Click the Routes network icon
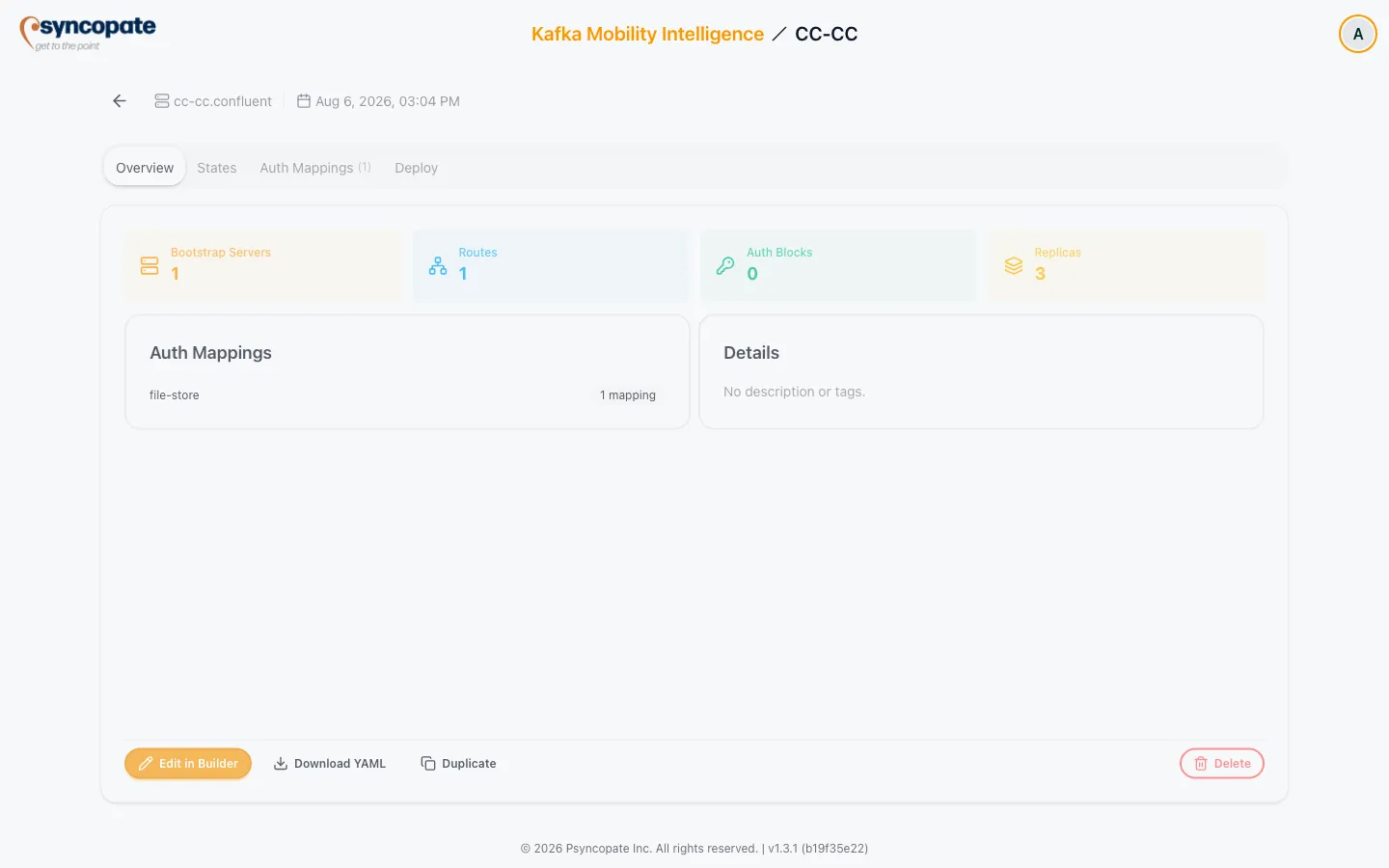Viewport: 1389px width, 868px height. pos(438,266)
